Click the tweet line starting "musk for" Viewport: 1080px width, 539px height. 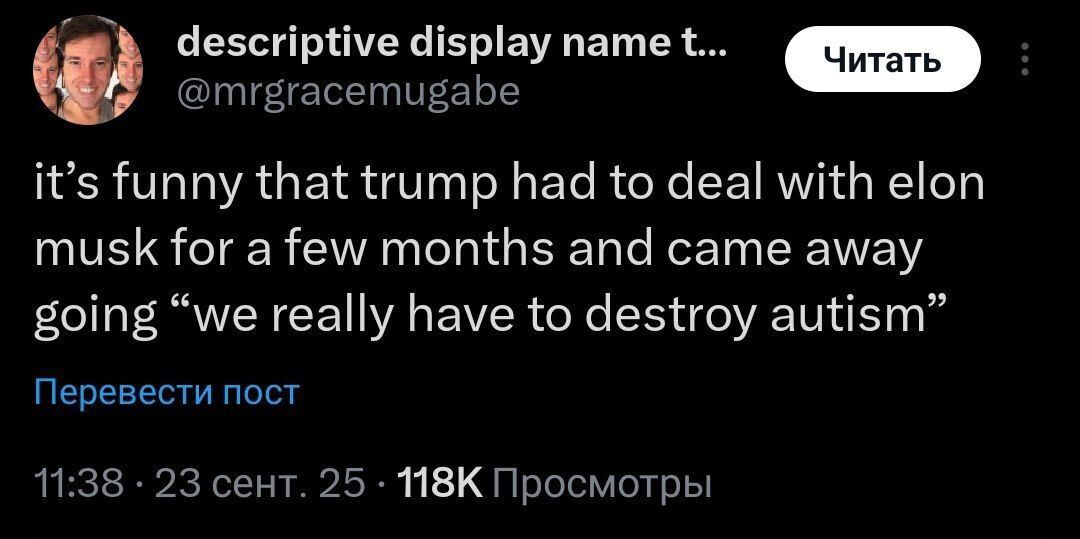[476, 251]
